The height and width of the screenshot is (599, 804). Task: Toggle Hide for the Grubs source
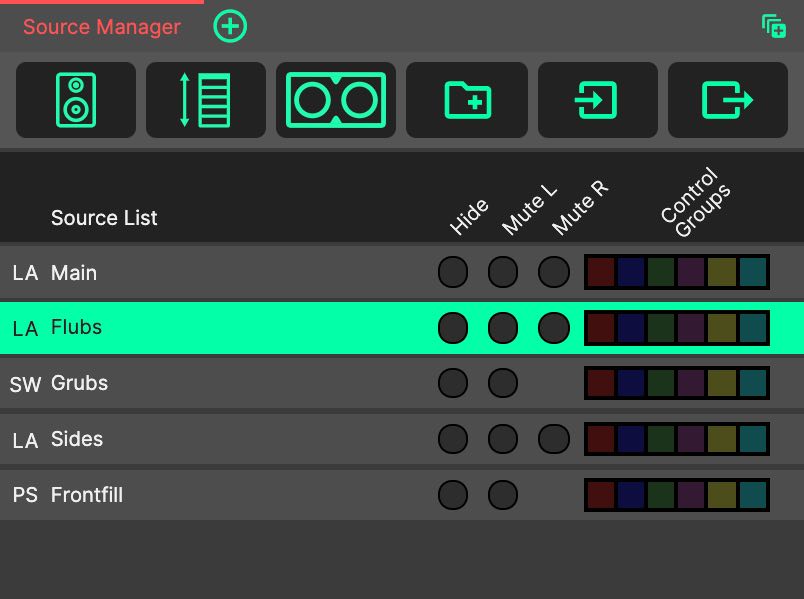click(x=453, y=383)
